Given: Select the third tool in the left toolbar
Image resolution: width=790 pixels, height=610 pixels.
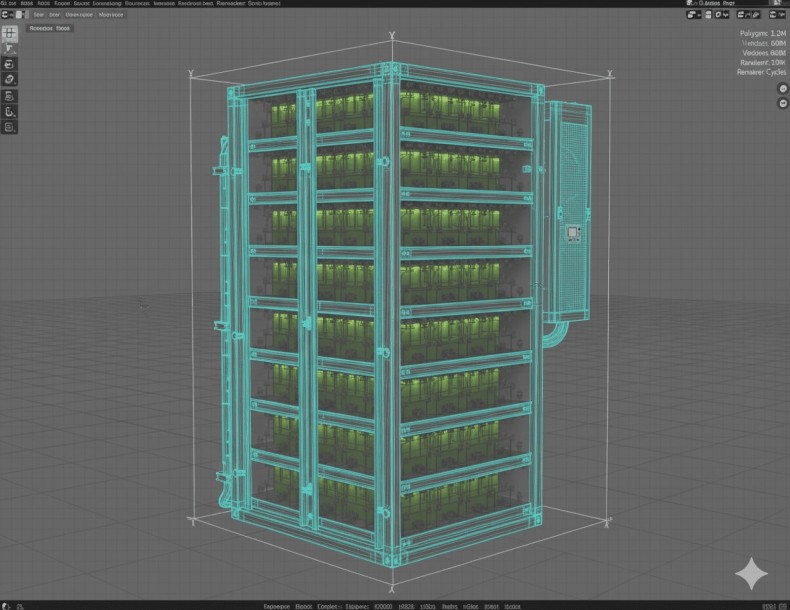Looking at the screenshot, I should pos(10,63).
